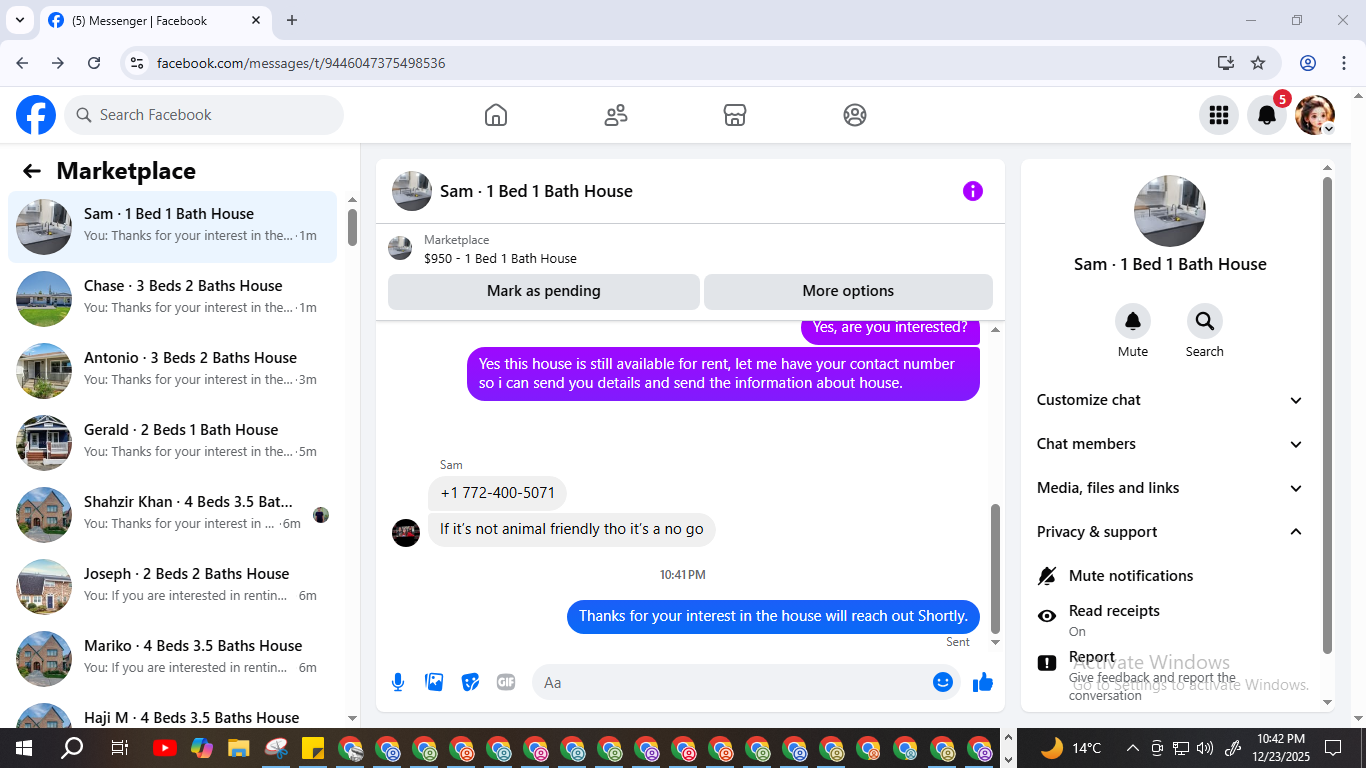Open the $950 1 Bed listing link
Viewport: 1366px width, 768px height.
click(500, 258)
